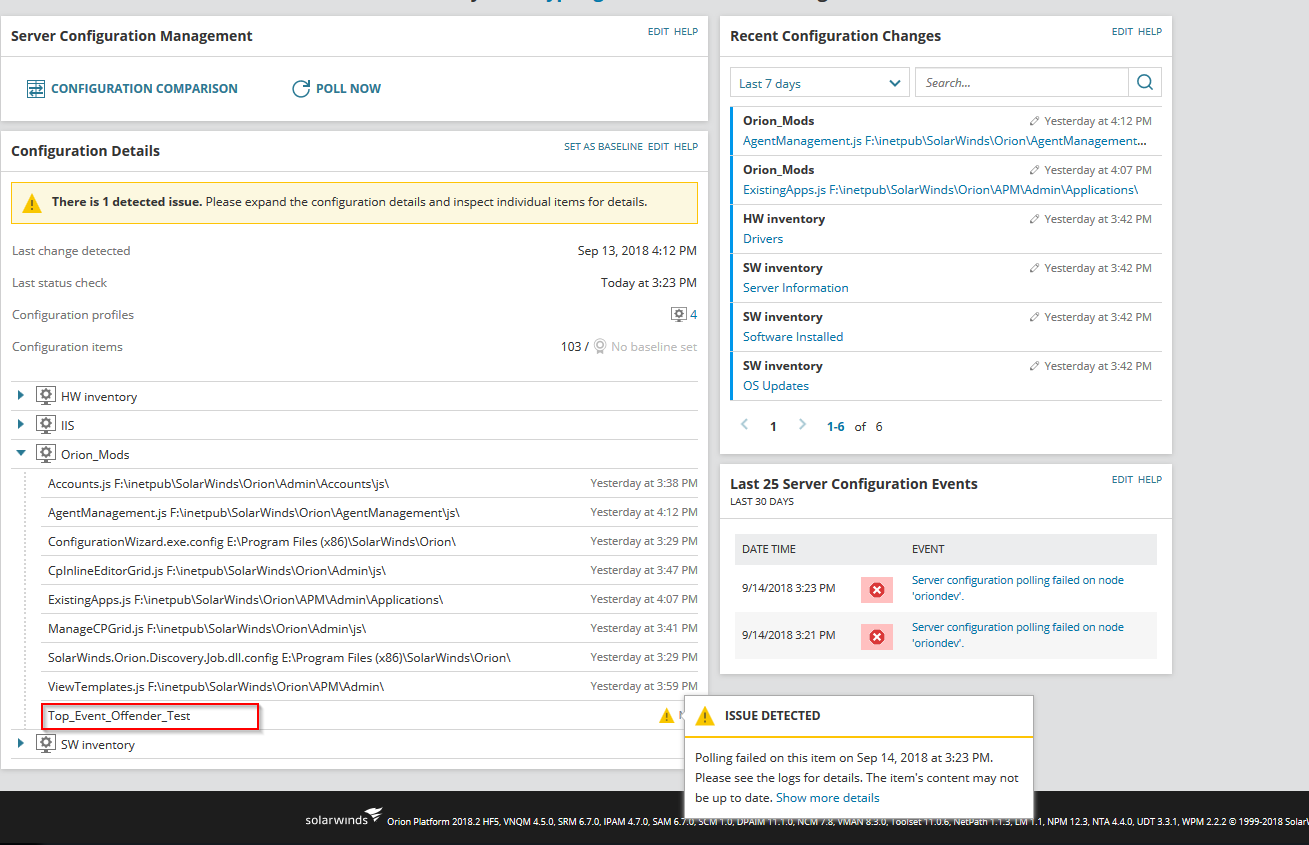Open AgentManagement.js change link
Screen dimensions: 1309x845
(x=944, y=141)
